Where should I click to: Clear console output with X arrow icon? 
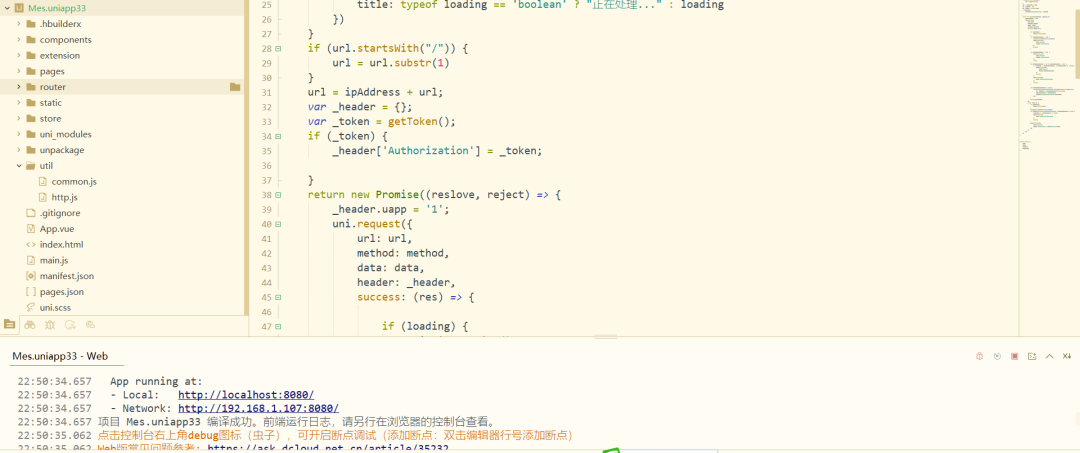[x=1067, y=356]
